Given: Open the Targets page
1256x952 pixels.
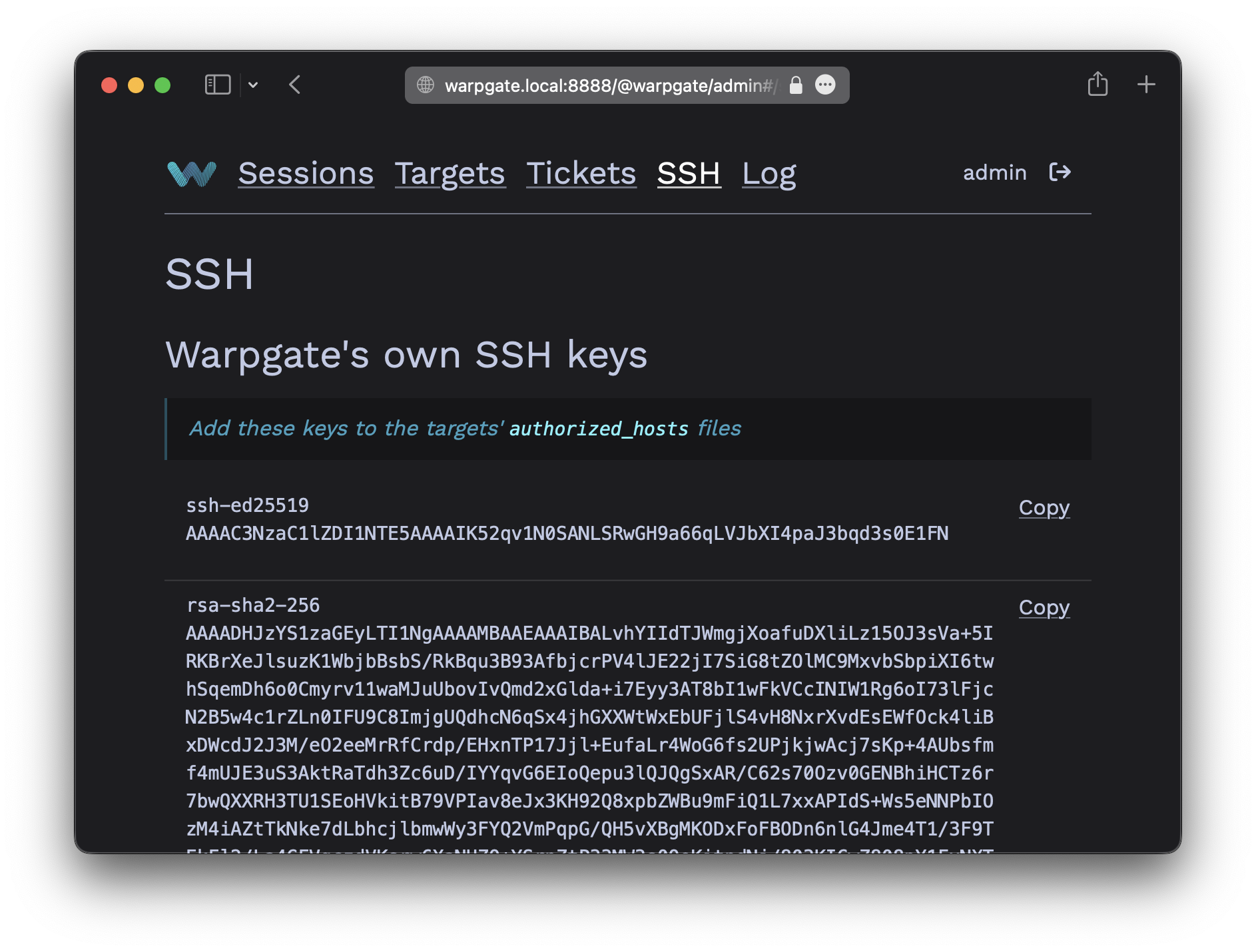Looking at the screenshot, I should click(x=450, y=174).
